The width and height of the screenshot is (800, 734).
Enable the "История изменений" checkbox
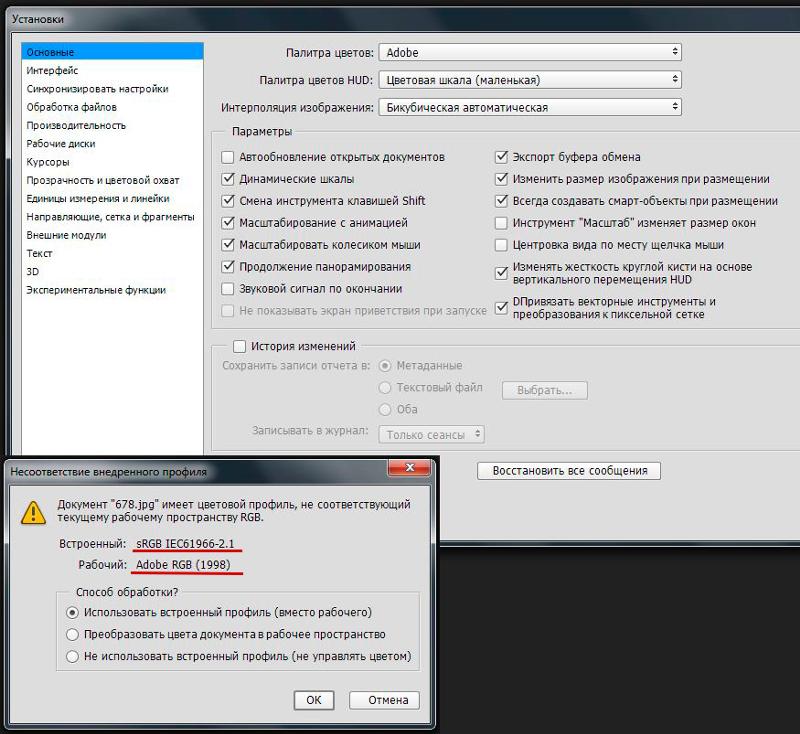click(x=239, y=347)
